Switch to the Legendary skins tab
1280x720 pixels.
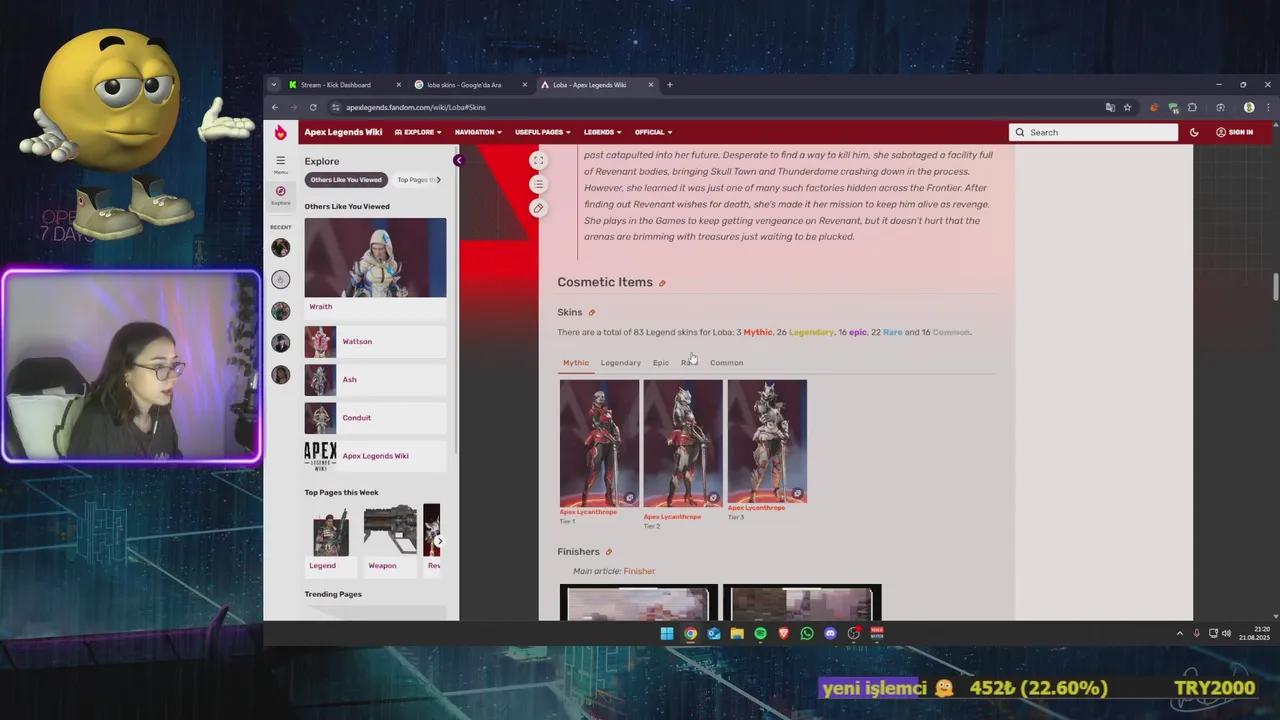[x=620, y=363]
